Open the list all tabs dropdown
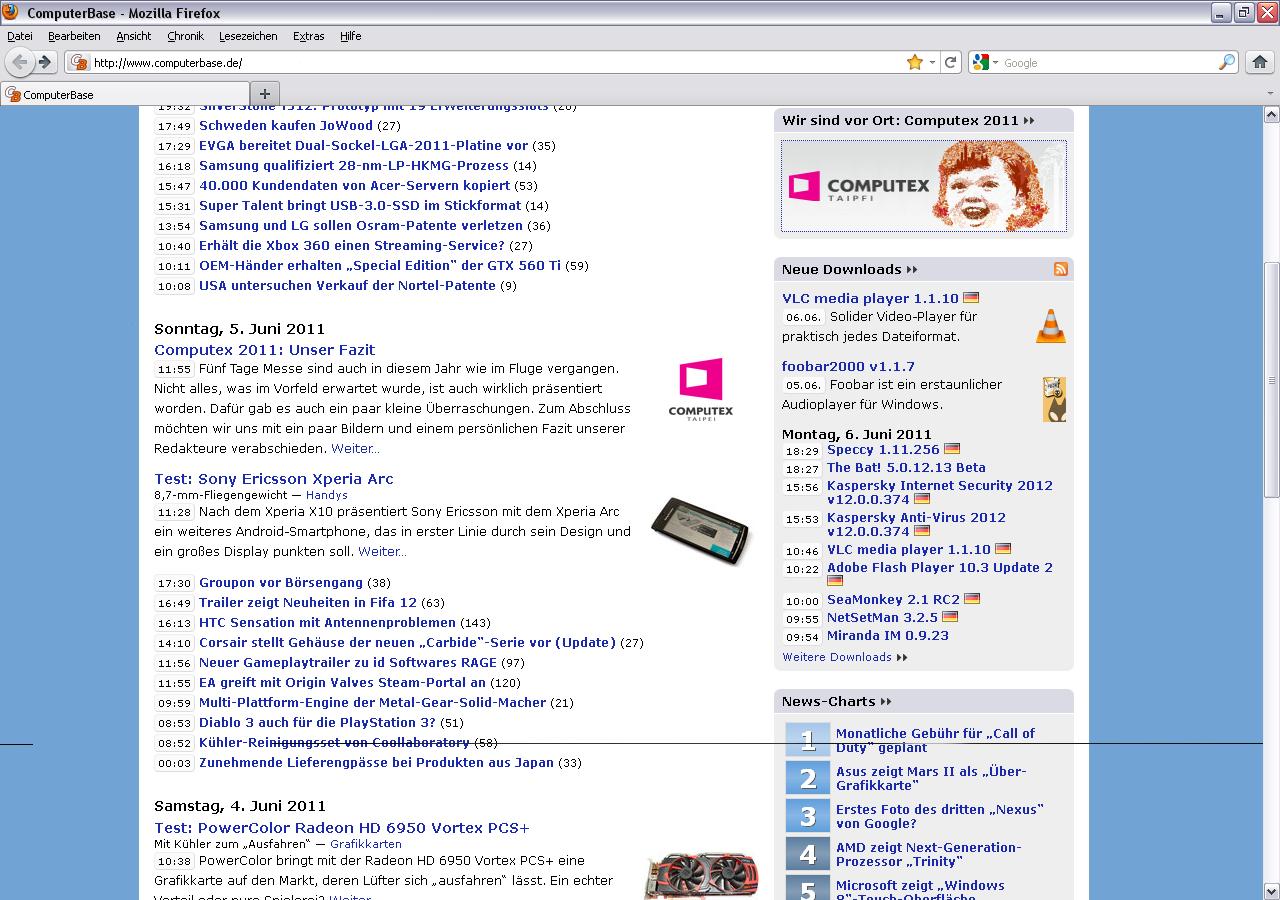This screenshot has height=900, width=1280. coord(1270,94)
